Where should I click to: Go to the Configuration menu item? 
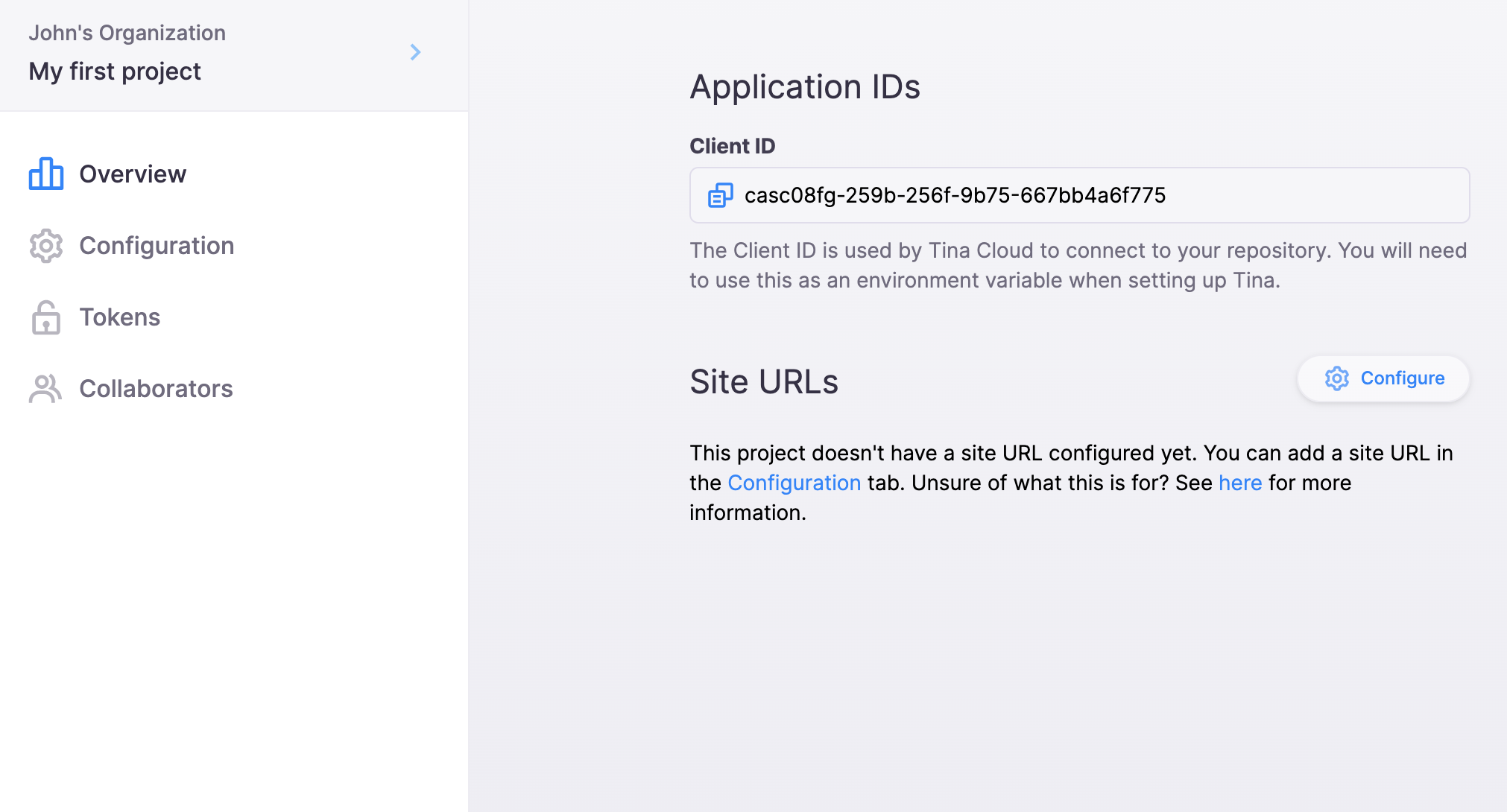click(157, 246)
